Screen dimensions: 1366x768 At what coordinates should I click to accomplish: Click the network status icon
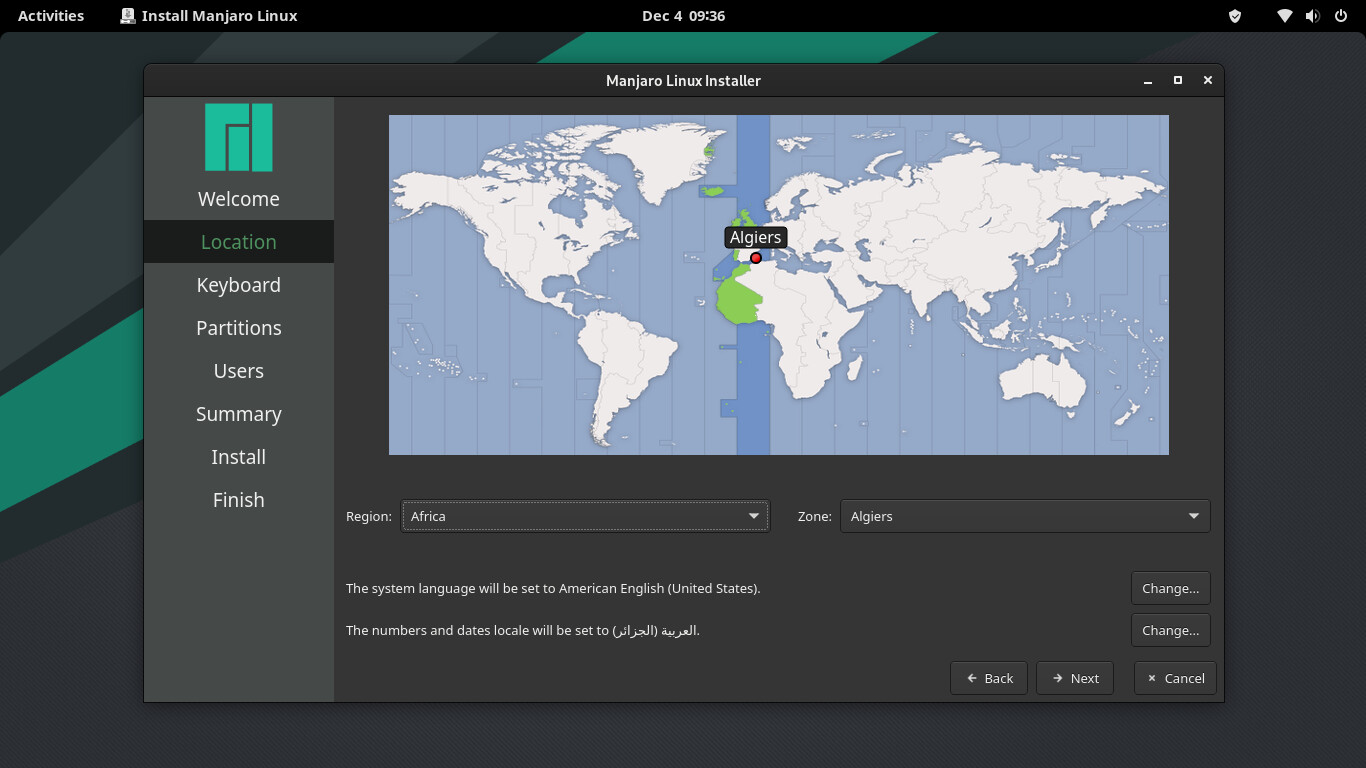1285,16
